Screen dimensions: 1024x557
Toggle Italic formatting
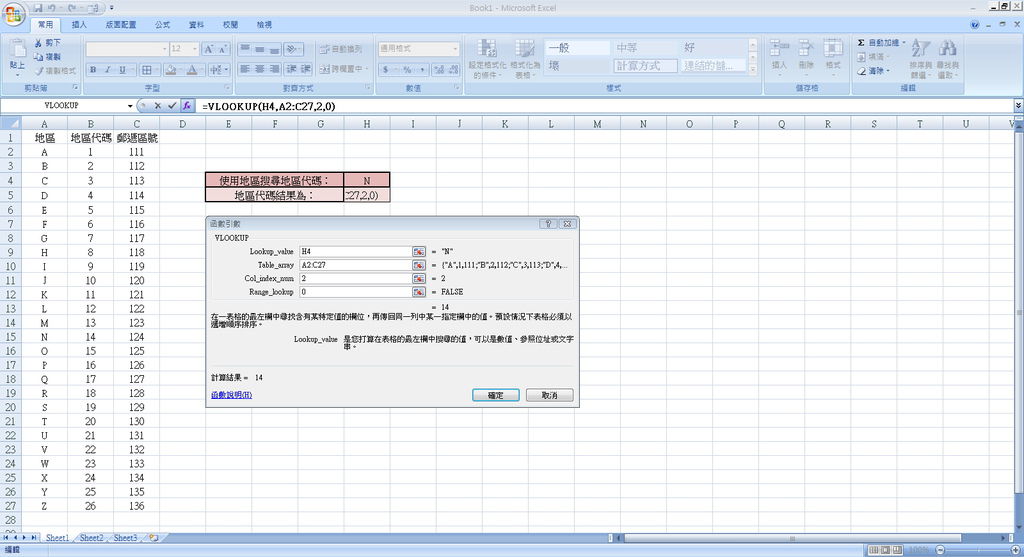click(x=107, y=69)
